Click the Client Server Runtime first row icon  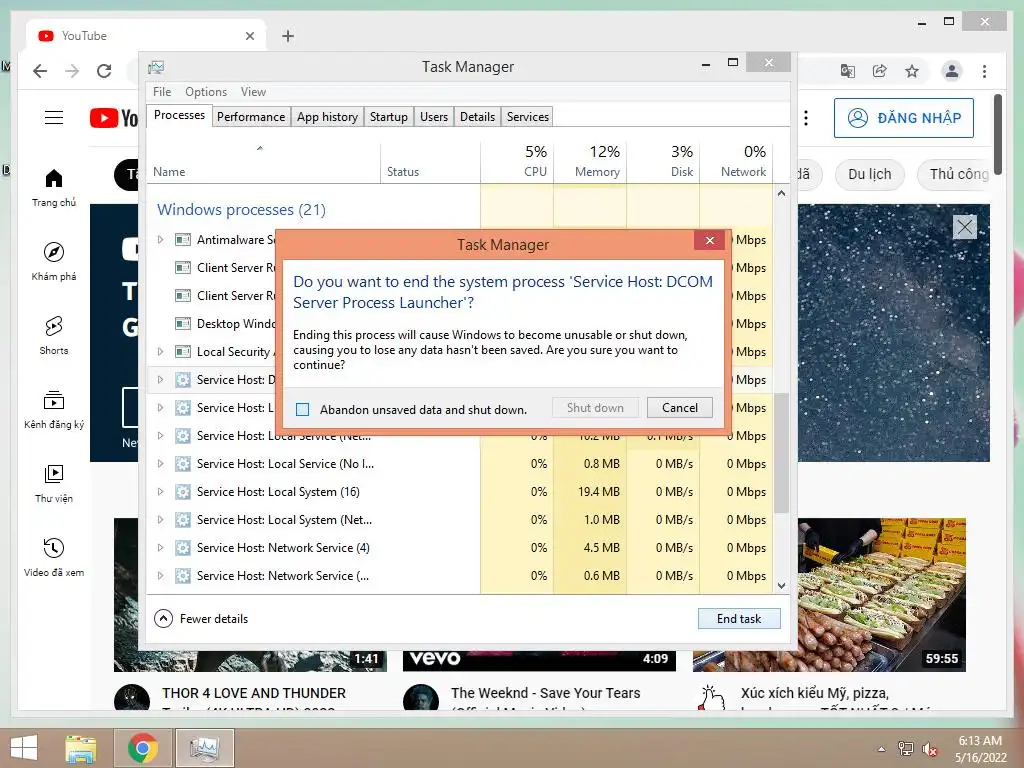tap(183, 268)
